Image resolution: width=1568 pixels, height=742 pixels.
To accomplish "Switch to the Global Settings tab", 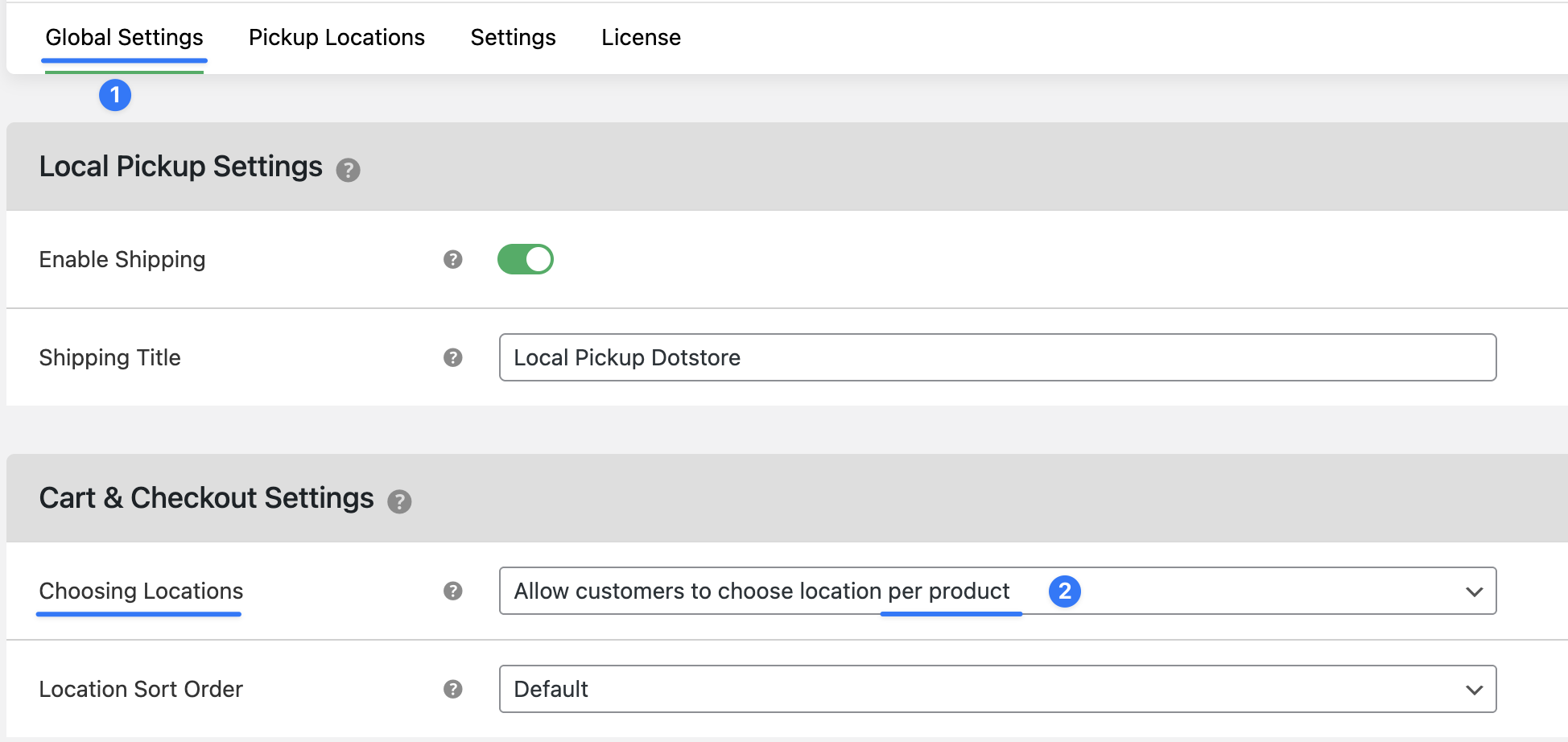I will (124, 38).
